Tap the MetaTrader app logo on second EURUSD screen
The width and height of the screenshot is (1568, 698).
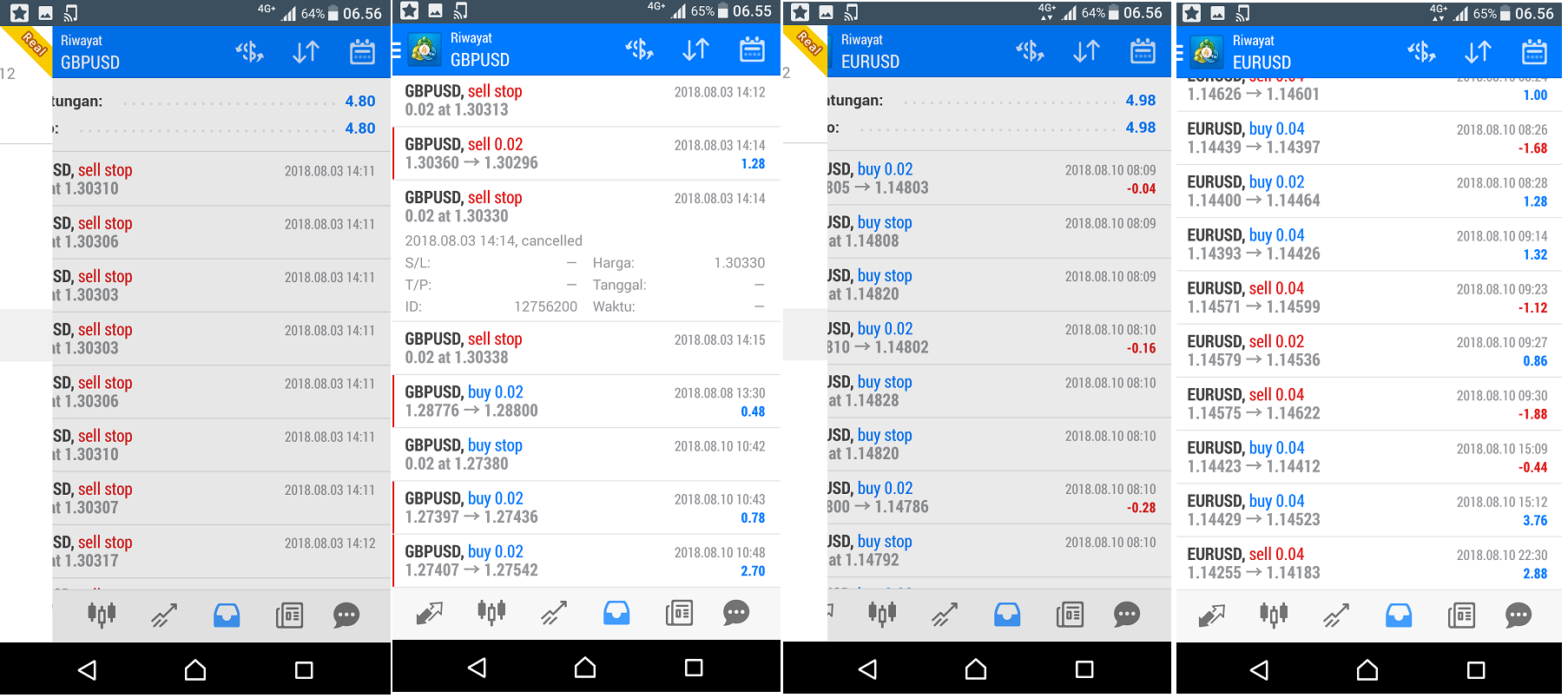[x=1207, y=52]
